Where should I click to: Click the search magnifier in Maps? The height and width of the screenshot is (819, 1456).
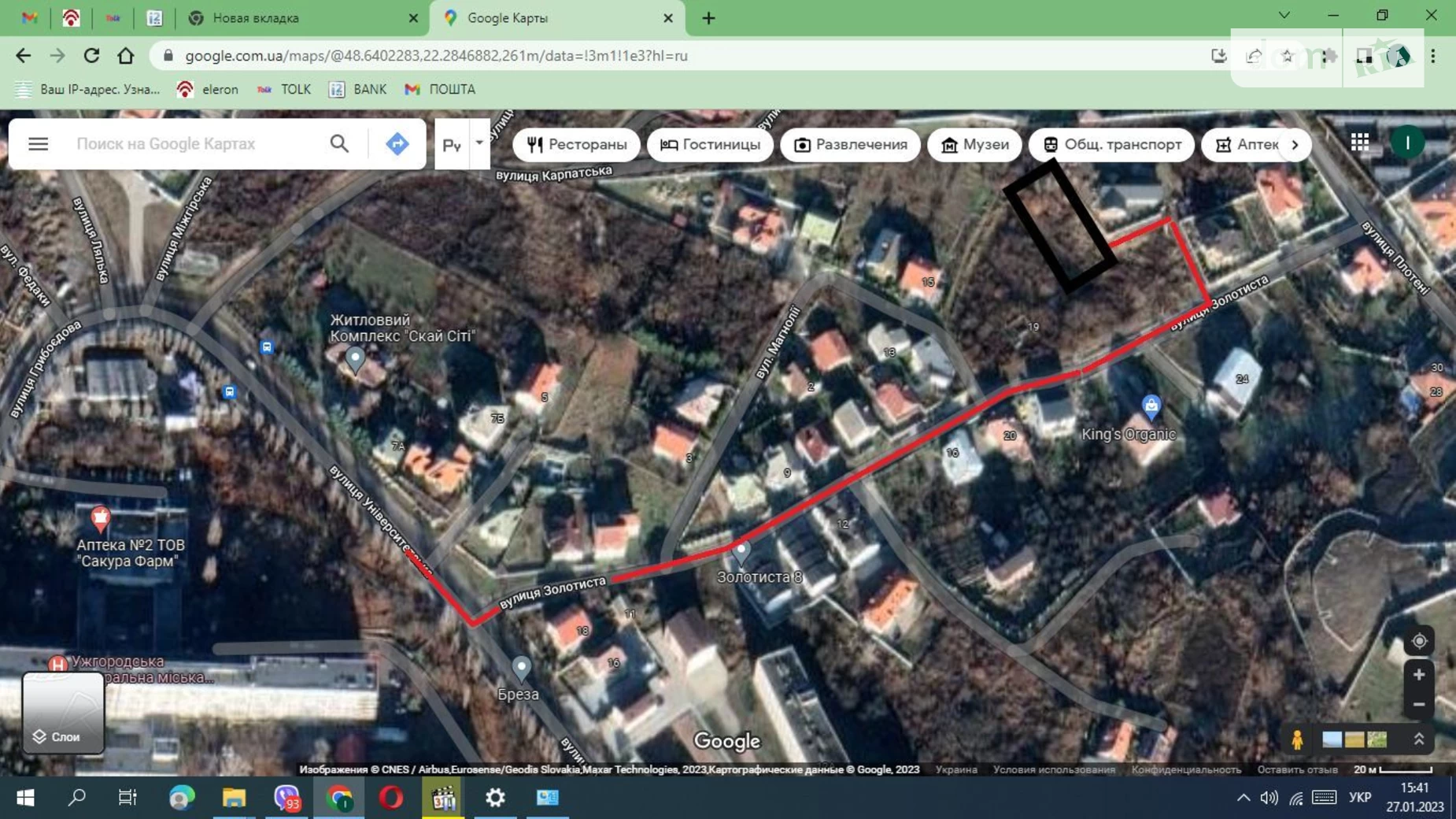point(339,144)
